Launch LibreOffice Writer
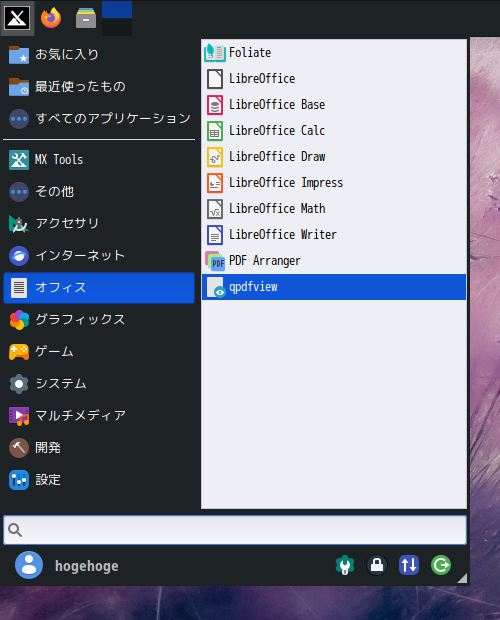Image resolution: width=500 pixels, height=620 pixels. coord(334,235)
